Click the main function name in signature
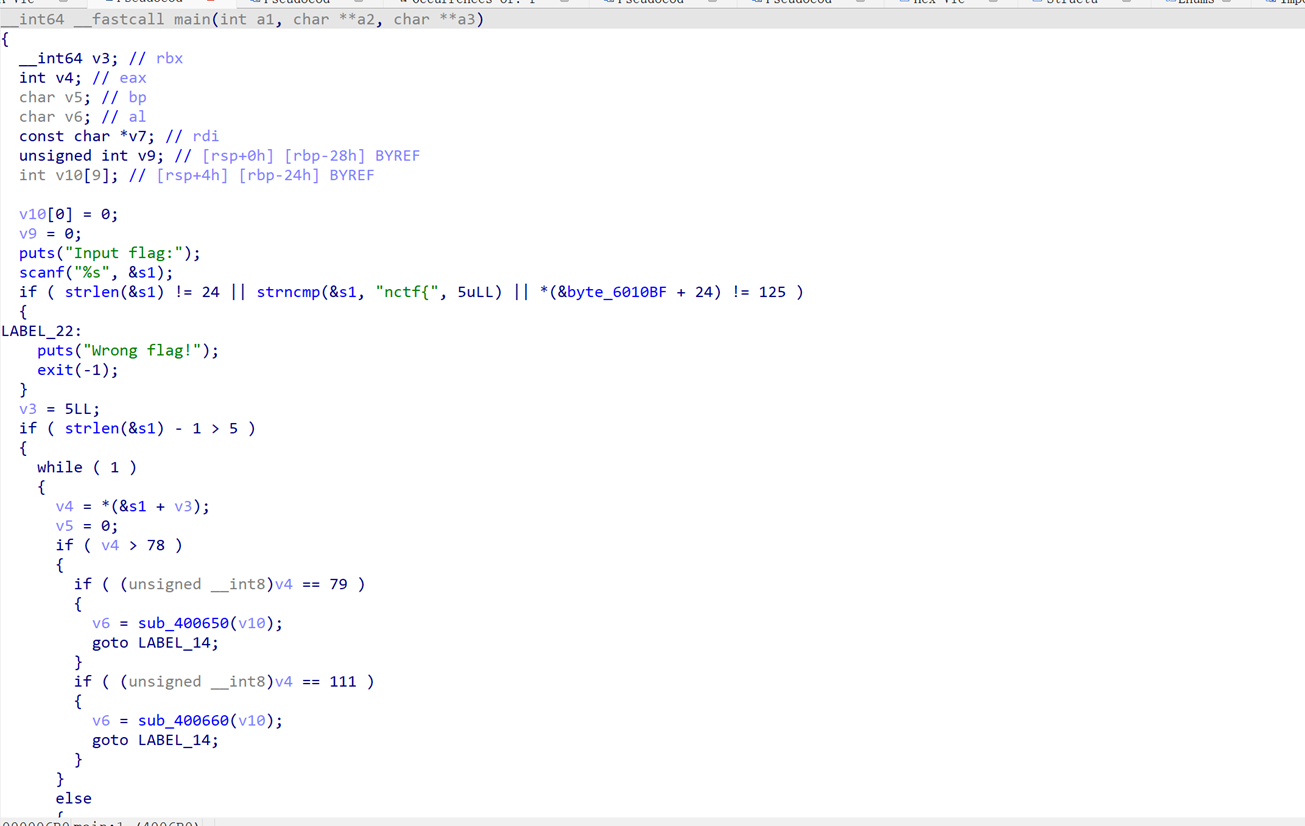The height and width of the screenshot is (826, 1305). pyautogui.click(x=191, y=19)
